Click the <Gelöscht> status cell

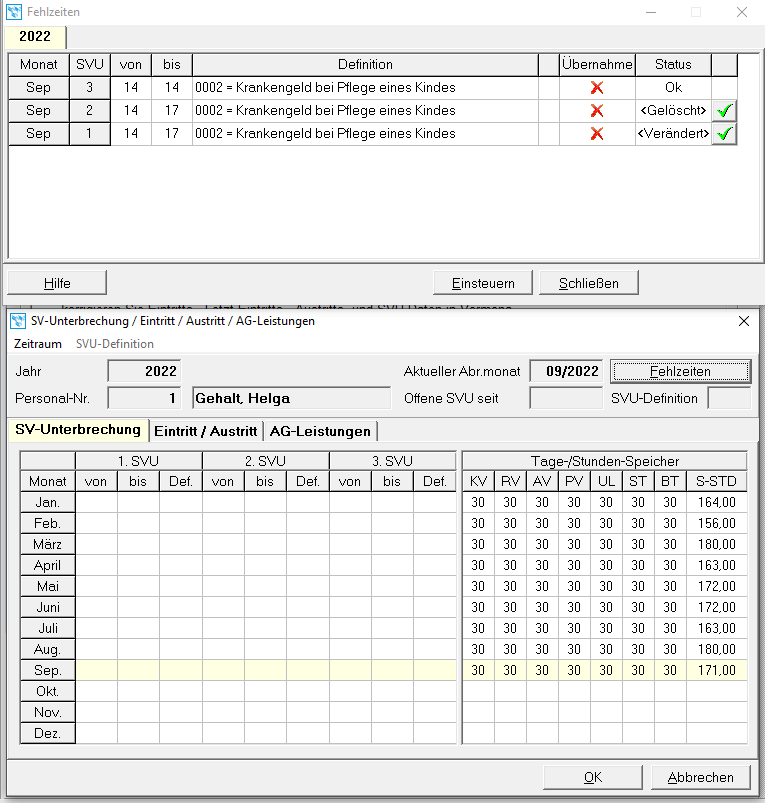pos(673,111)
